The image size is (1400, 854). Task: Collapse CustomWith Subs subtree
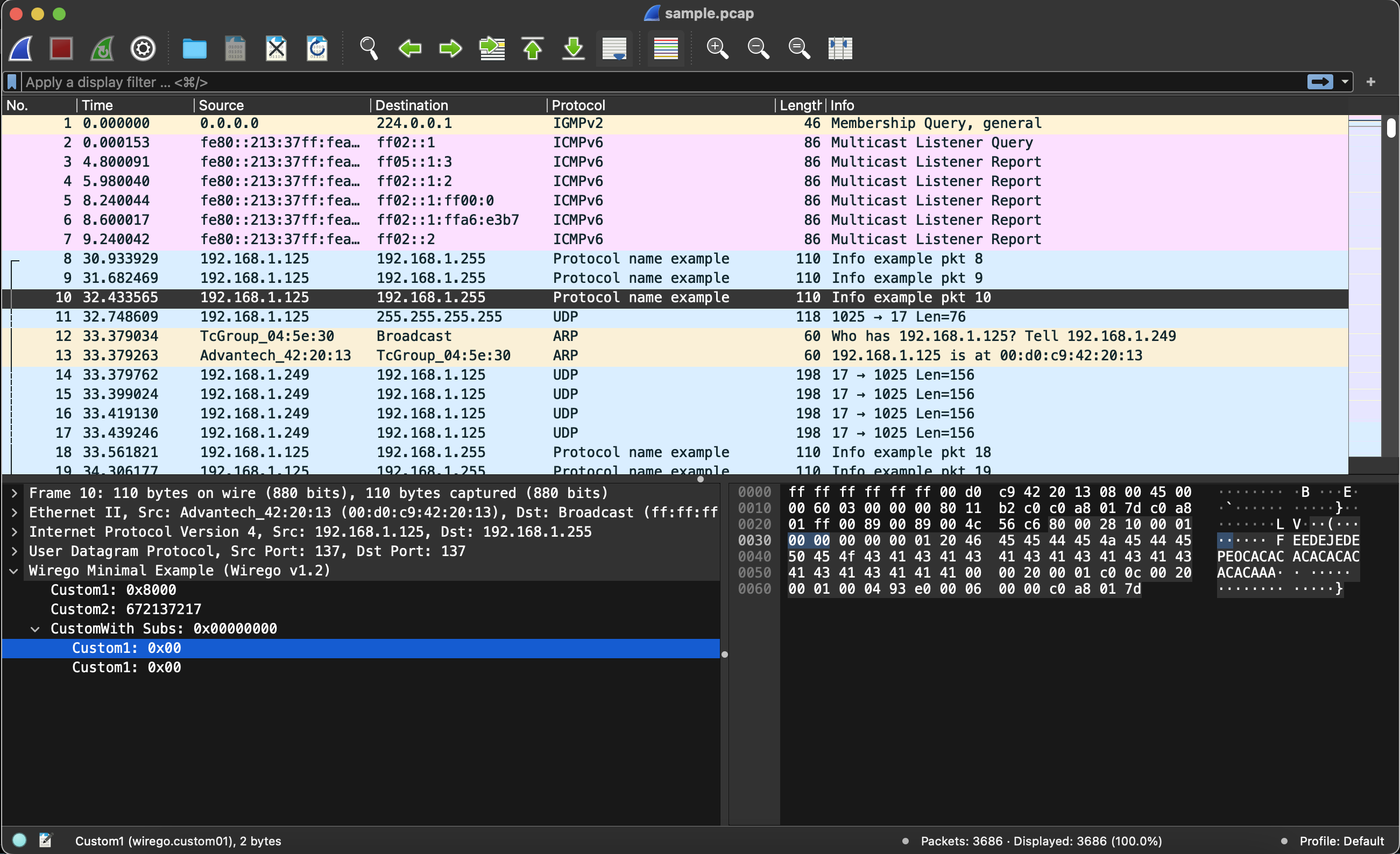35,629
